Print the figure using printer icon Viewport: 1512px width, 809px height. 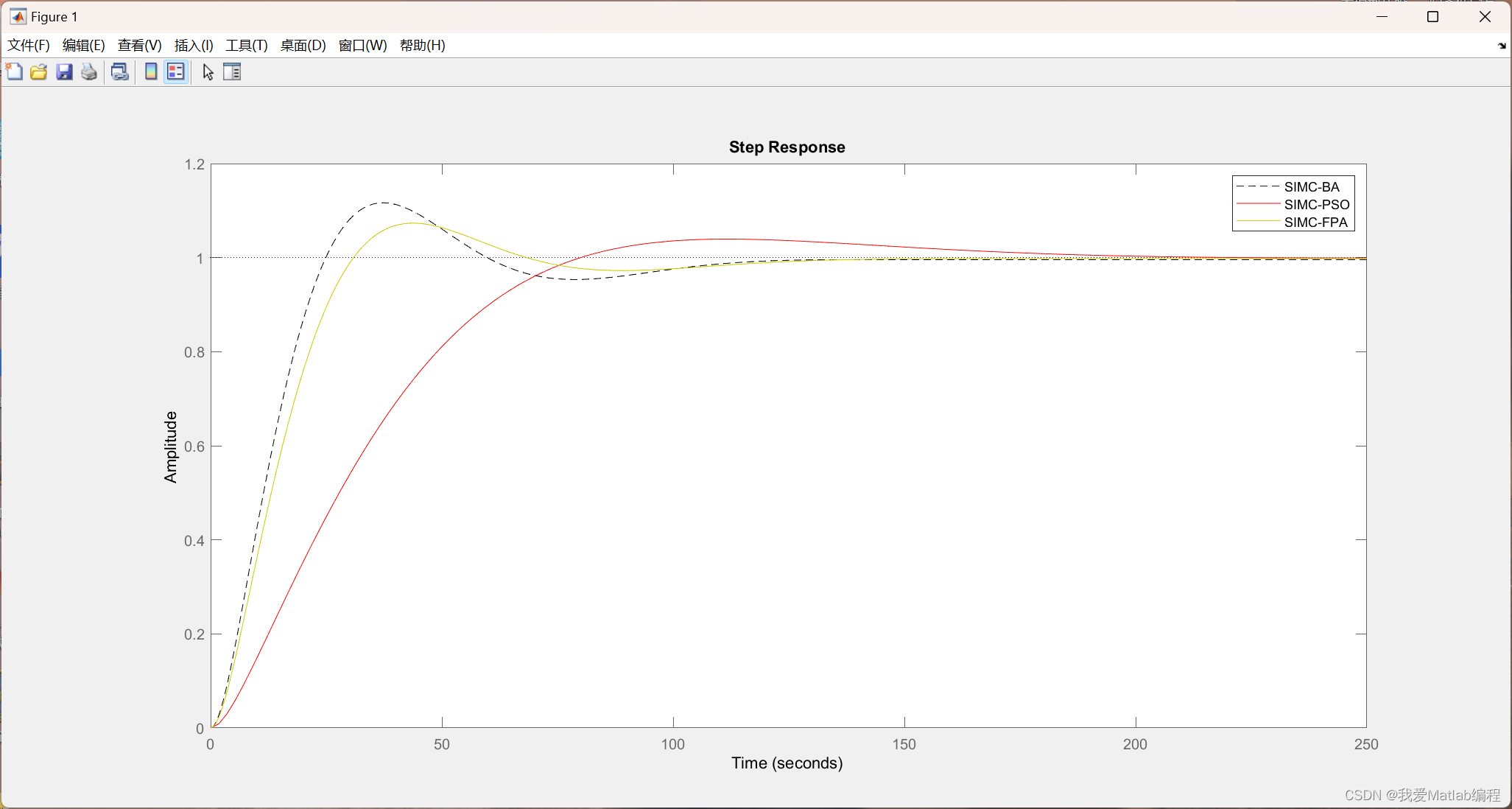click(89, 72)
